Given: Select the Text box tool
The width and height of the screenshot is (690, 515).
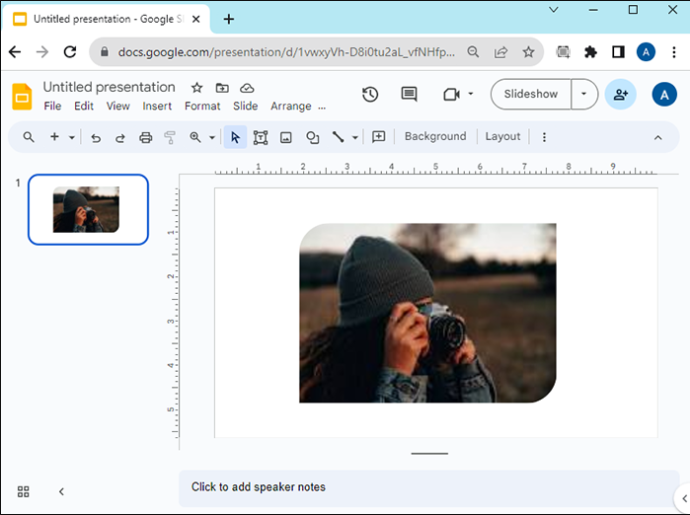Looking at the screenshot, I should click(x=261, y=137).
